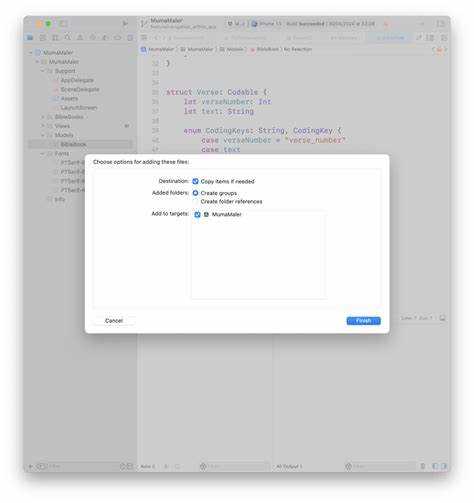Collapse the MumaMaler project root
This screenshot has width=474, height=503.
[x=31, y=53]
